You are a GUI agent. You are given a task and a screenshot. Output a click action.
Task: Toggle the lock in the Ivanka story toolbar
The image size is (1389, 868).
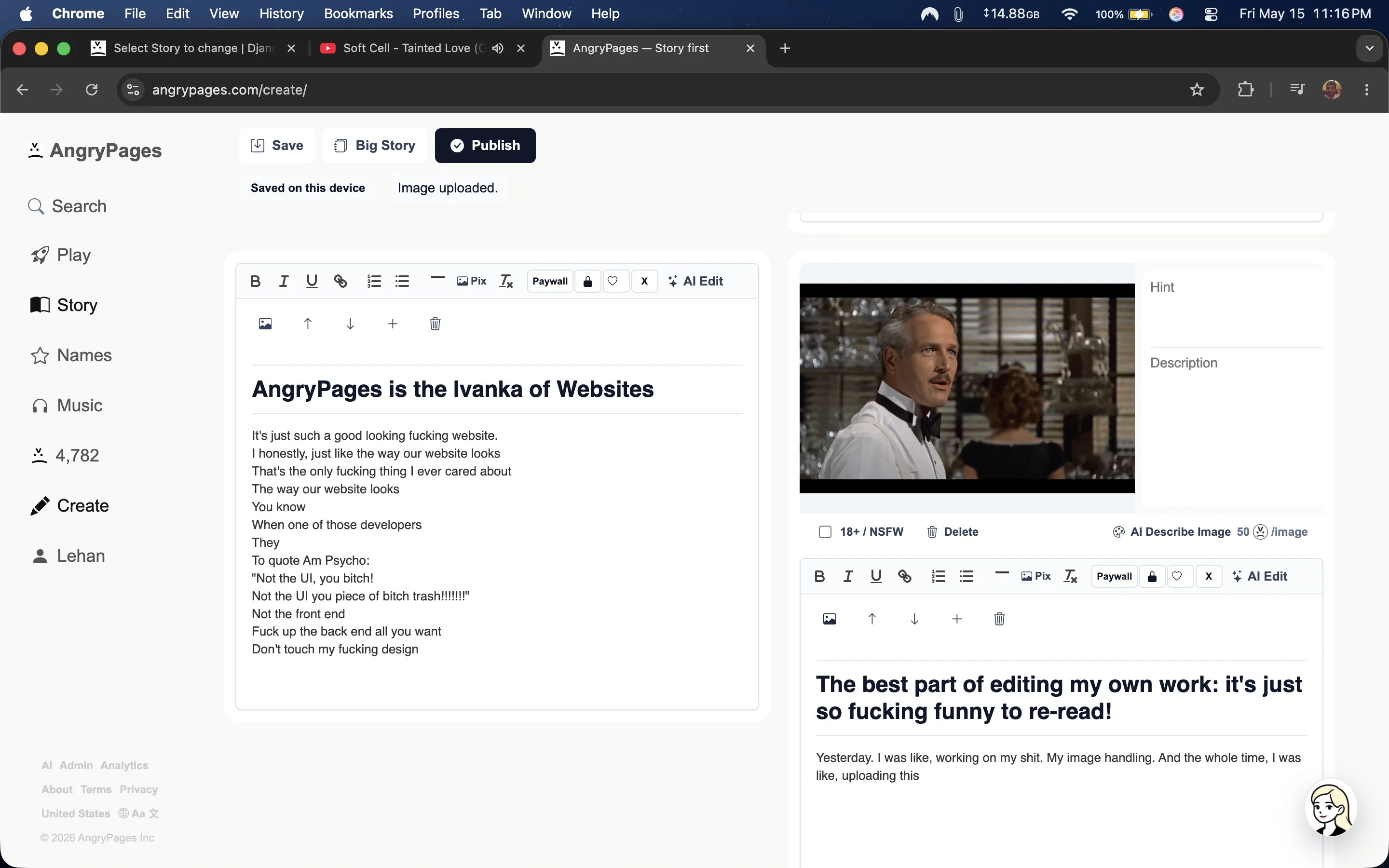coord(588,281)
